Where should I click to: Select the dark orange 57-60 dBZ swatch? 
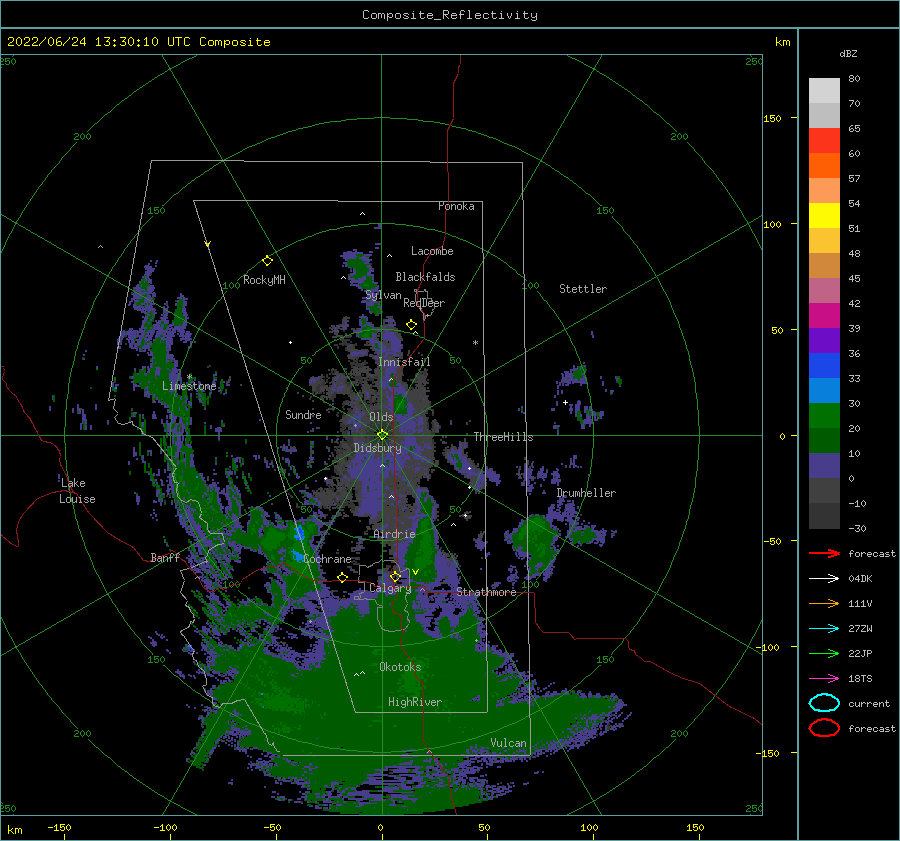coord(824,165)
